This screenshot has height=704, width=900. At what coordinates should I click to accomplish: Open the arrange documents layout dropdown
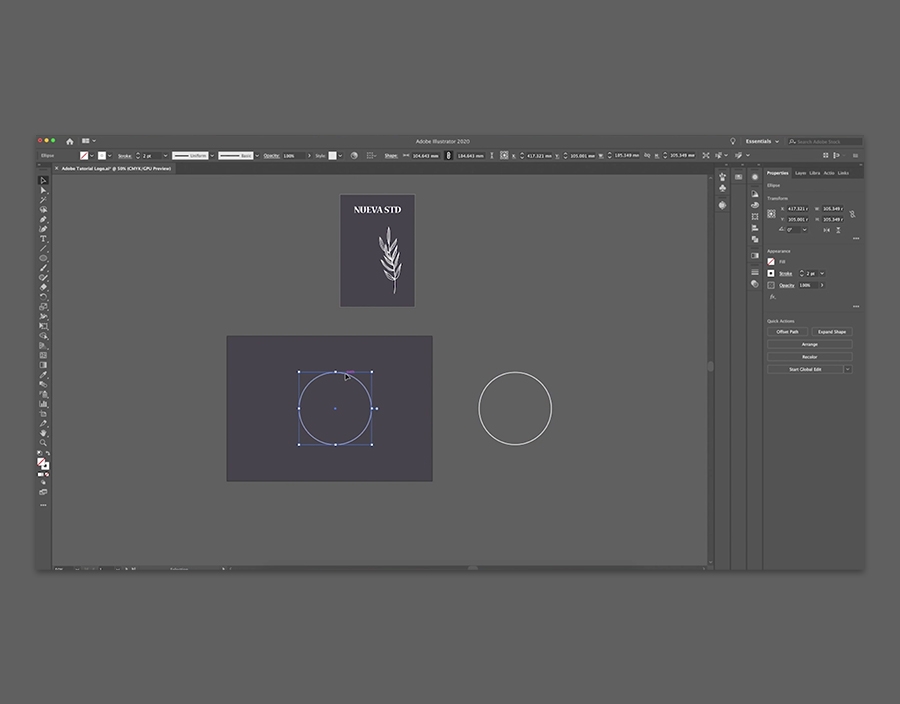coord(88,141)
